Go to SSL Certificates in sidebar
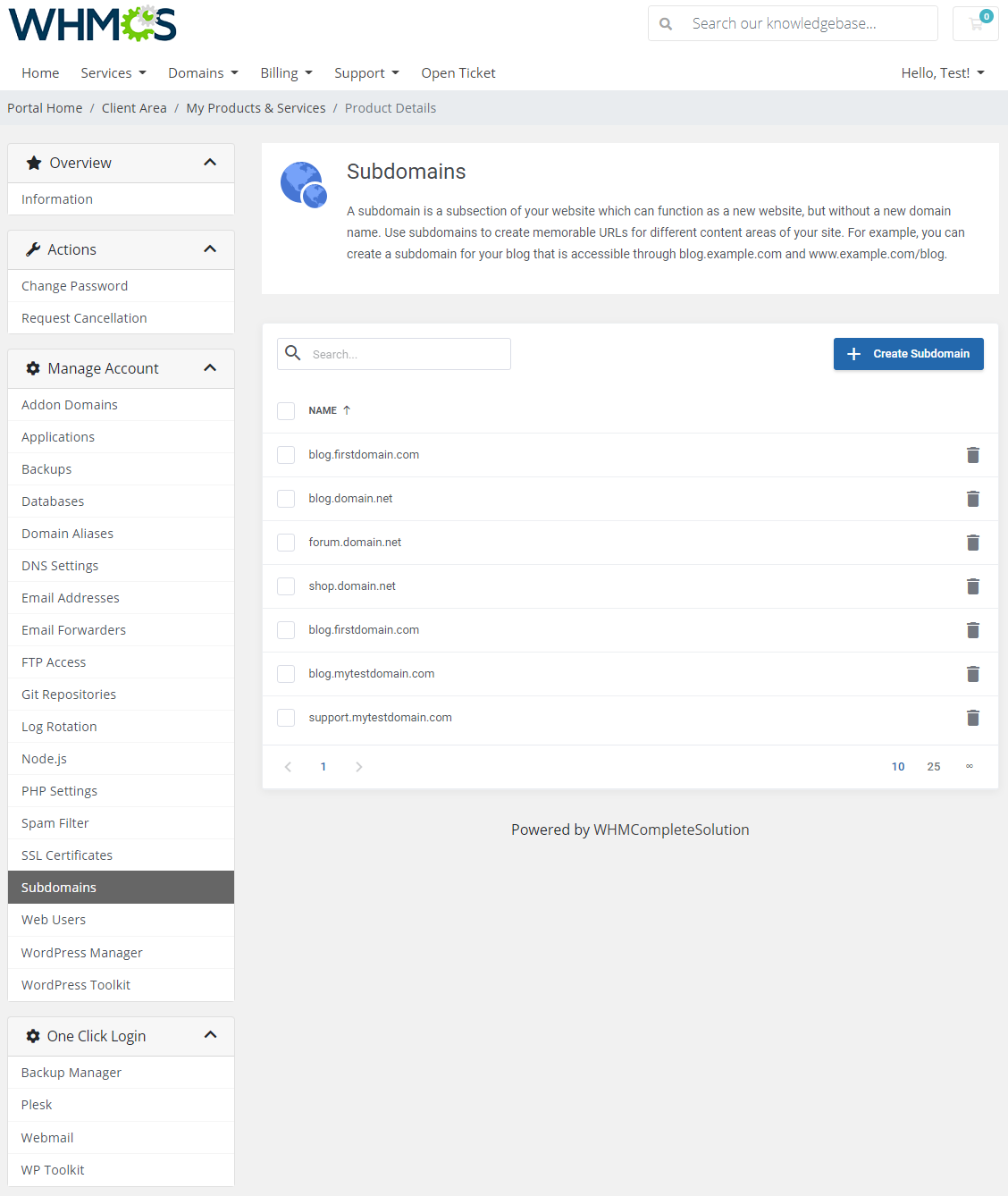This screenshot has height=1196, width=1008. (67, 855)
